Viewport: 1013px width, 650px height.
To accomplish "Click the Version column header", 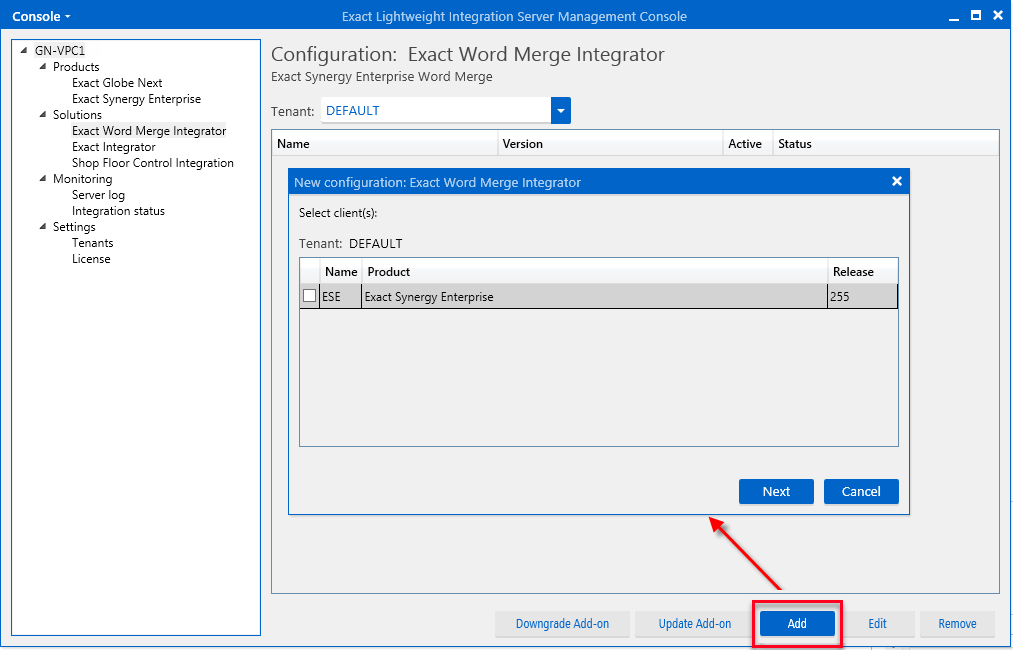I will coord(611,143).
